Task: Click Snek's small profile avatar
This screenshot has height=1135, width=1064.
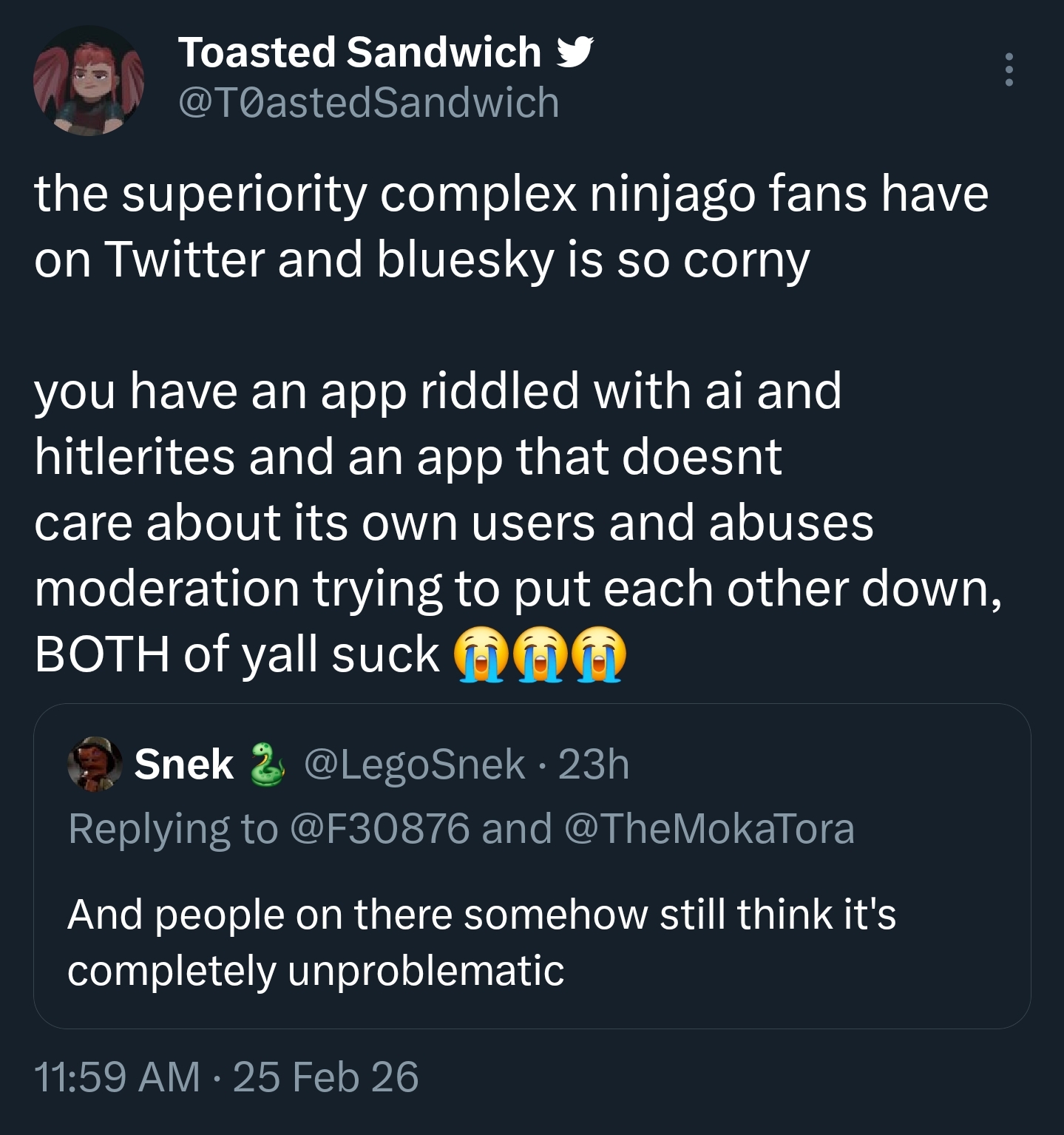Action: [x=95, y=764]
